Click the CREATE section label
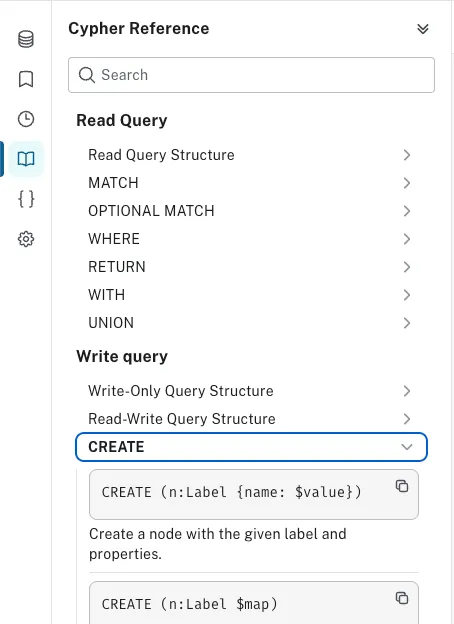This screenshot has width=454, height=624. [x=116, y=447]
